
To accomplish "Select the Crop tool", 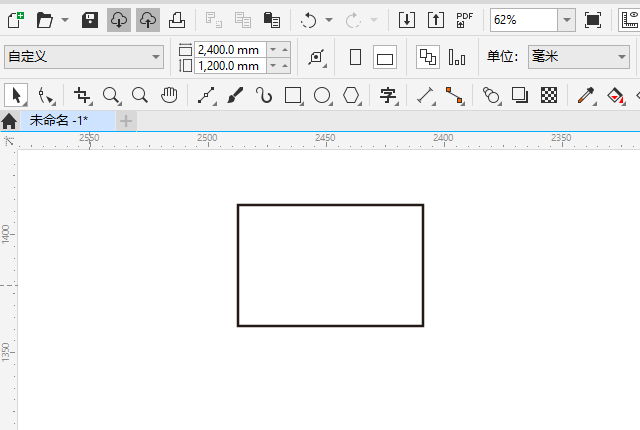I will tap(83, 96).
